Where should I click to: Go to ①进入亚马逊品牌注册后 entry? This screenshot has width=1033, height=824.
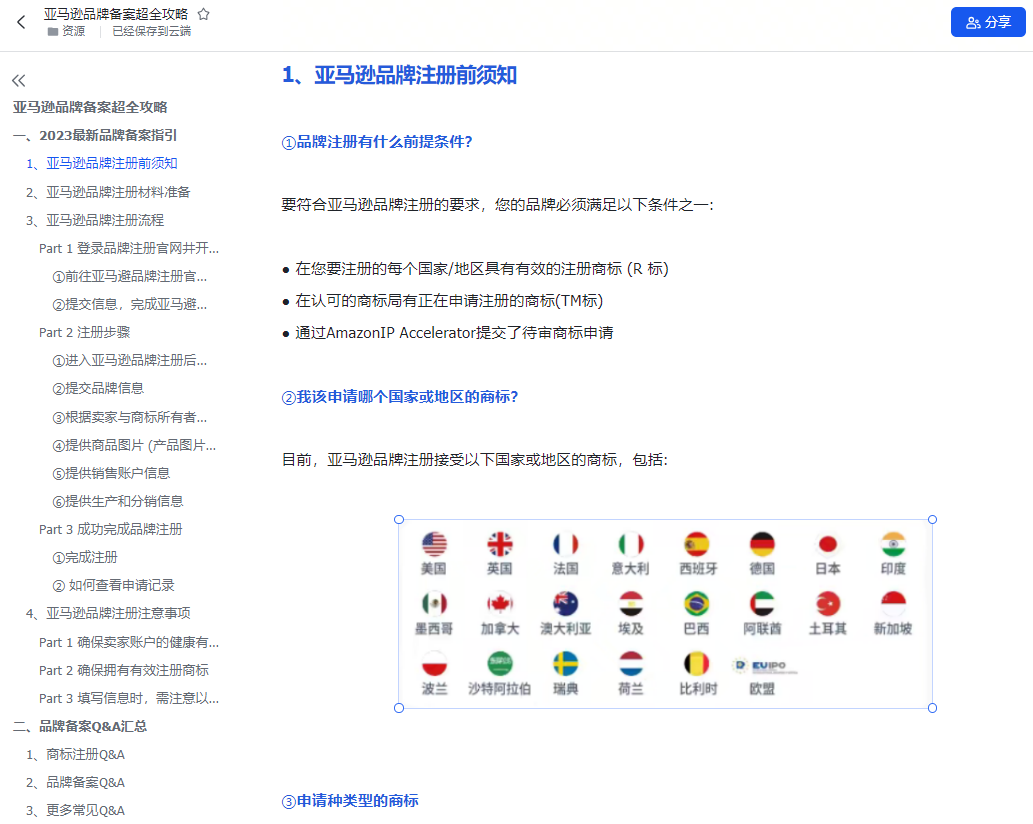[130, 360]
